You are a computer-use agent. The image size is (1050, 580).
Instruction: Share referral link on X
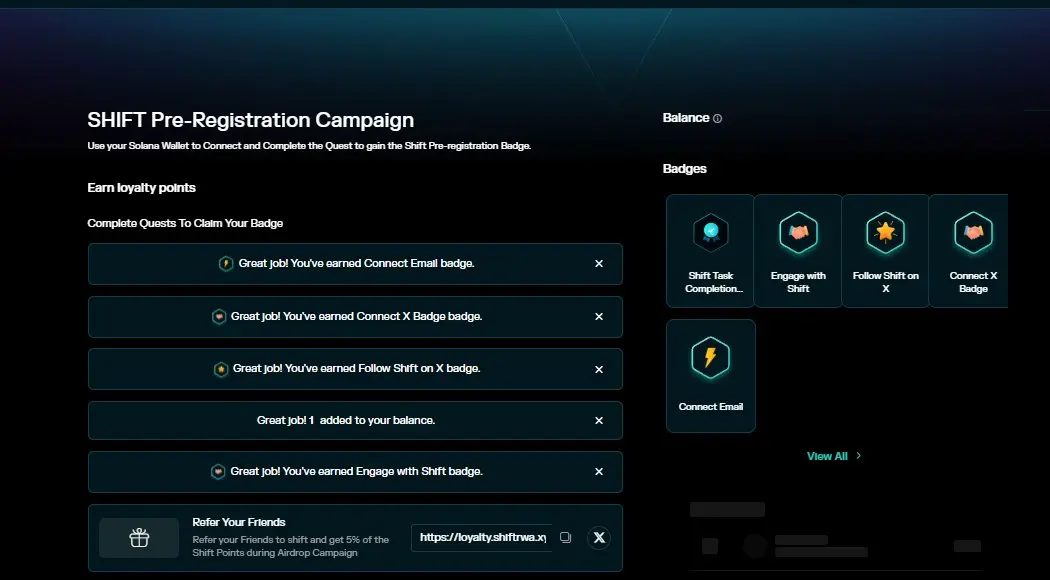599,538
